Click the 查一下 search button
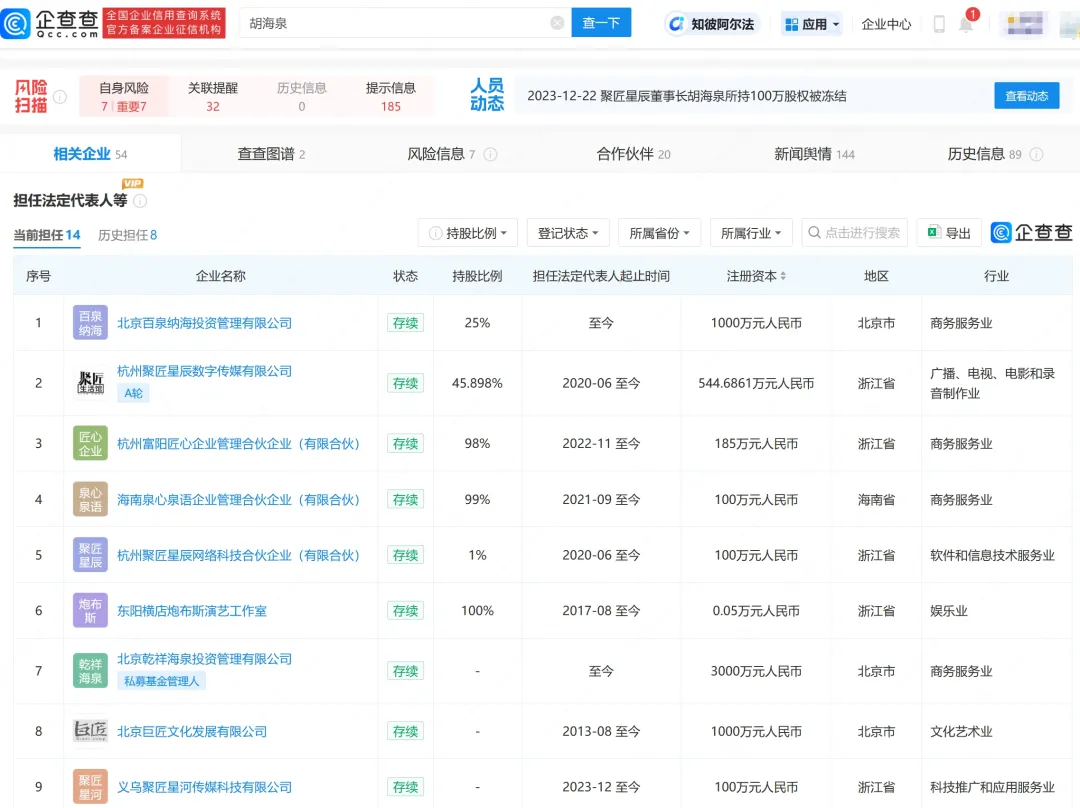 601,23
